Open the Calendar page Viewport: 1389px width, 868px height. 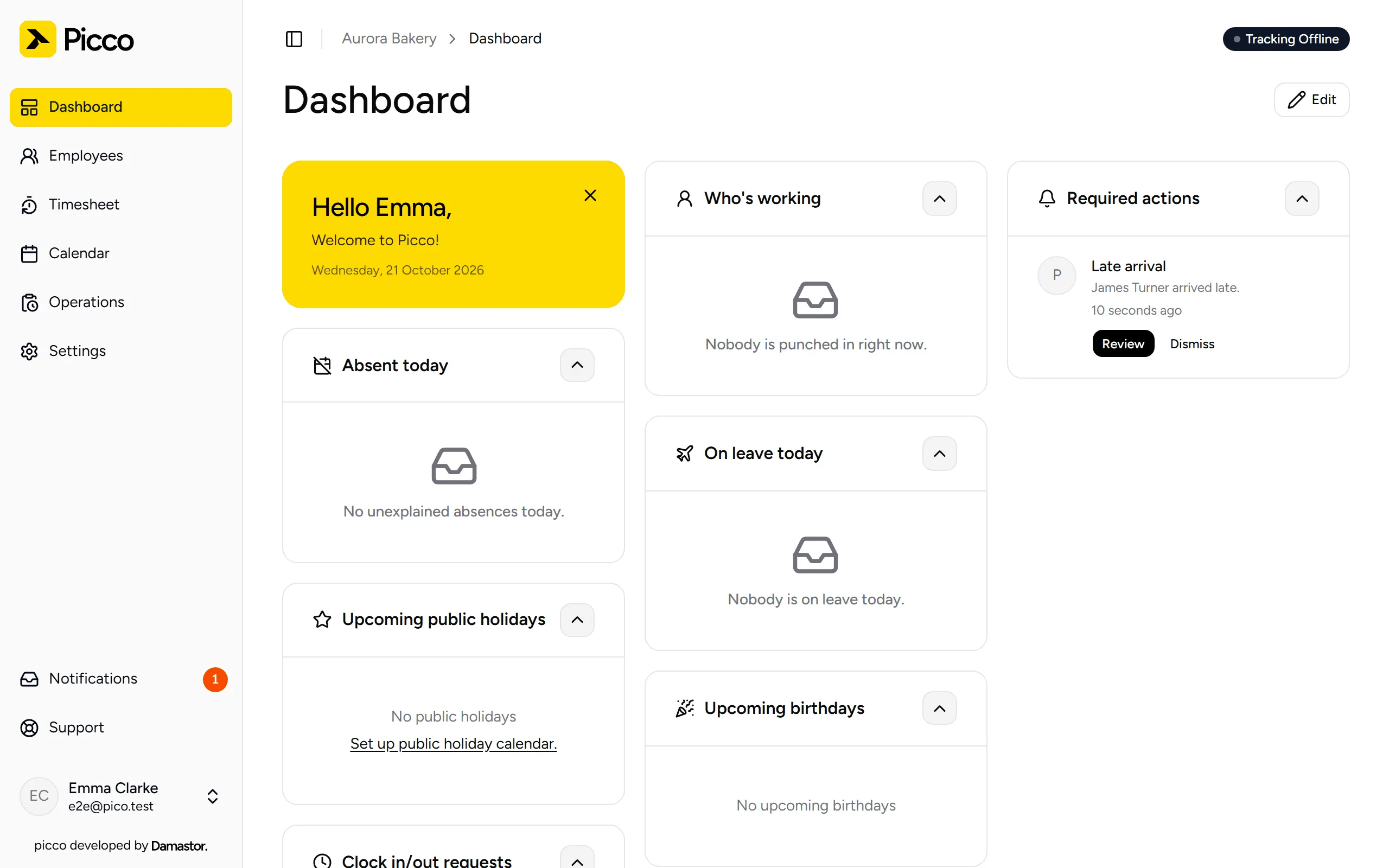coord(120,253)
